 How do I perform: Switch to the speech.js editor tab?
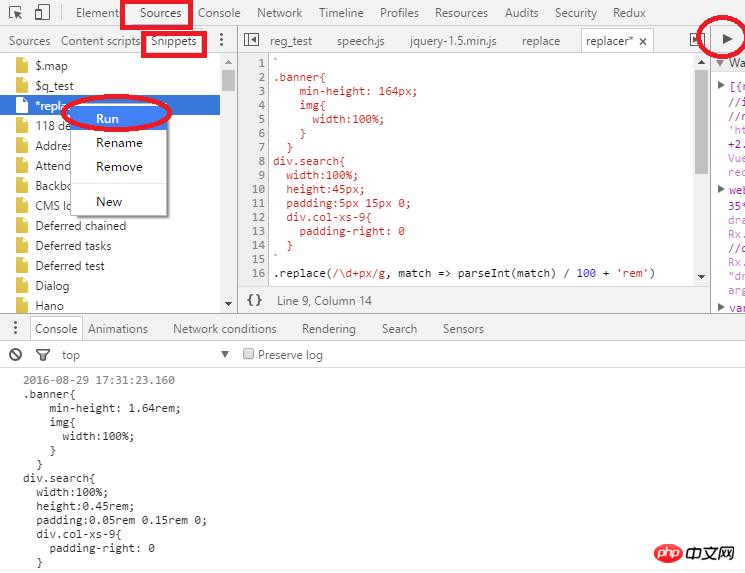pos(361,41)
